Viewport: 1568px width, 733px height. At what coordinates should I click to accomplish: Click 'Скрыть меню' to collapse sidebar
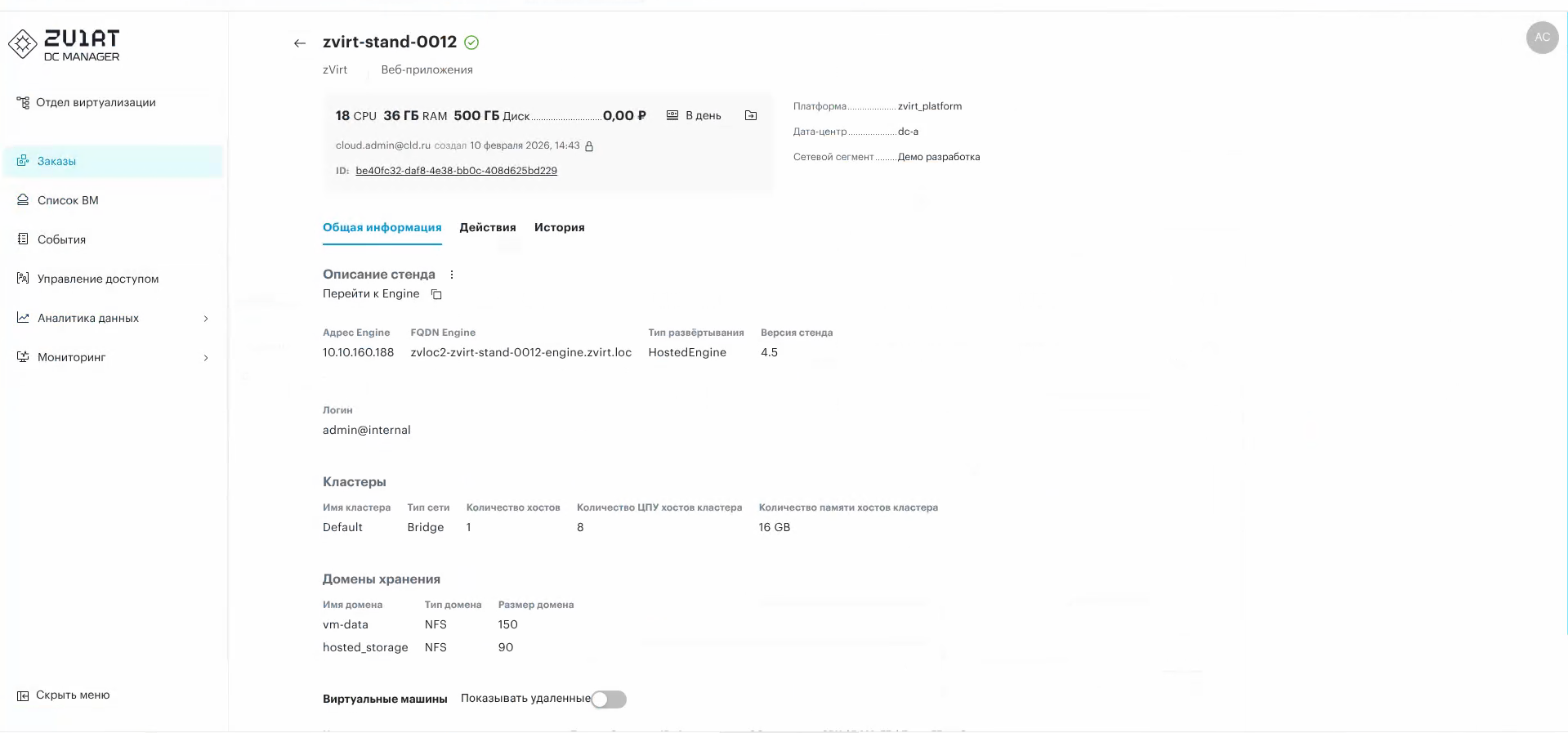pyautogui.click(x=72, y=695)
